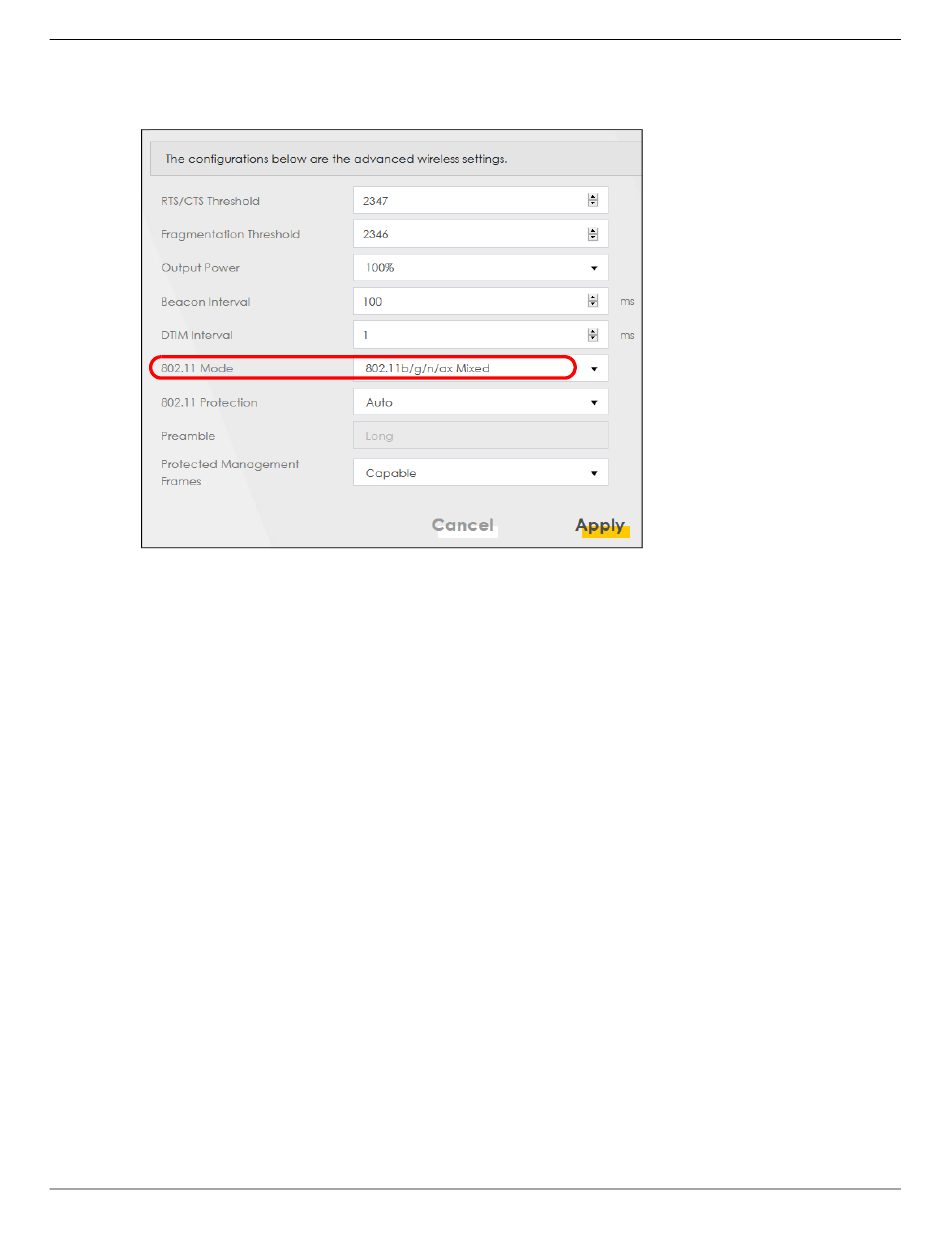Adjust DTIM Interval spinner arrows

pyautogui.click(x=593, y=335)
